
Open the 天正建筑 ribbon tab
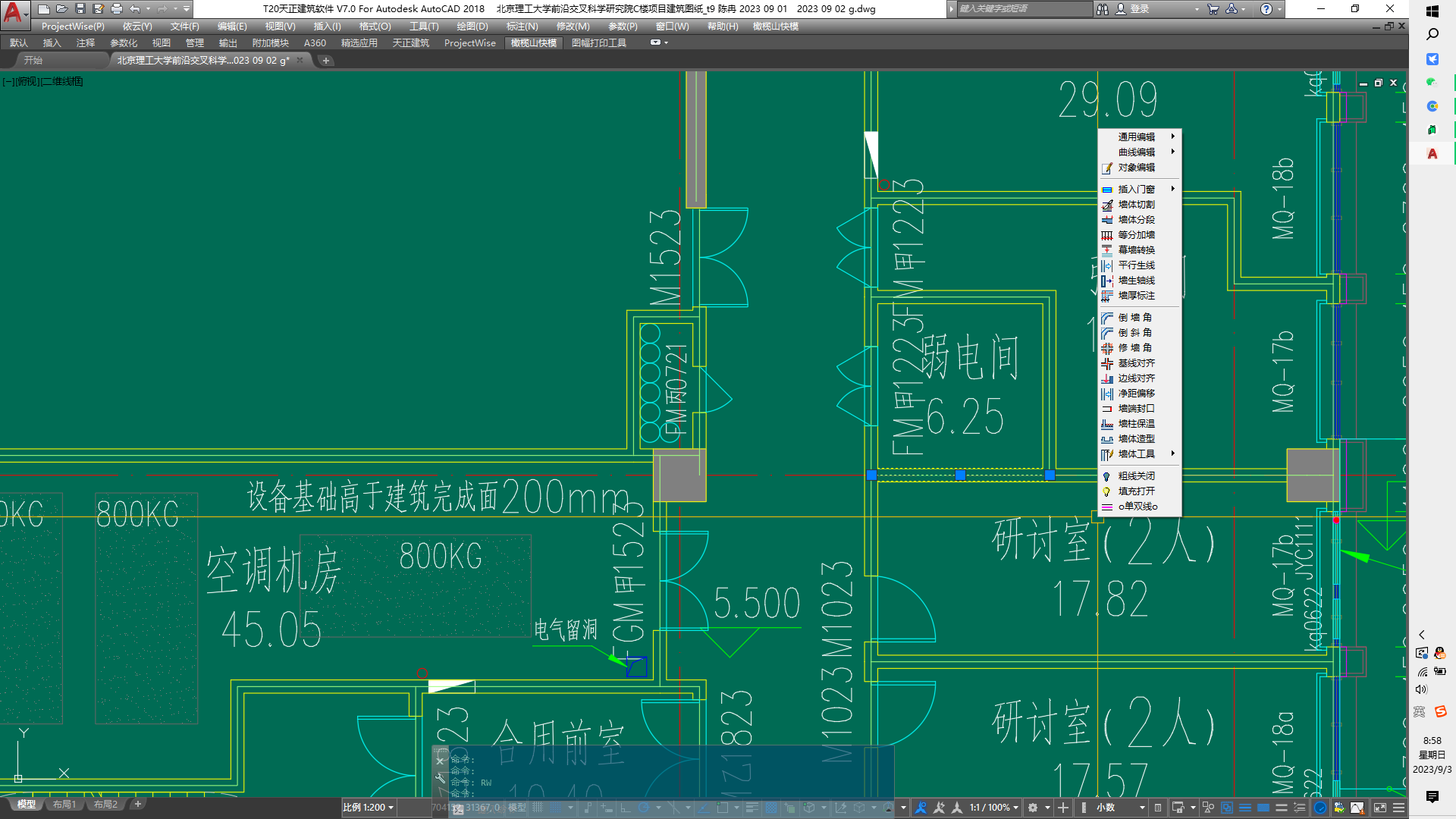click(411, 43)
